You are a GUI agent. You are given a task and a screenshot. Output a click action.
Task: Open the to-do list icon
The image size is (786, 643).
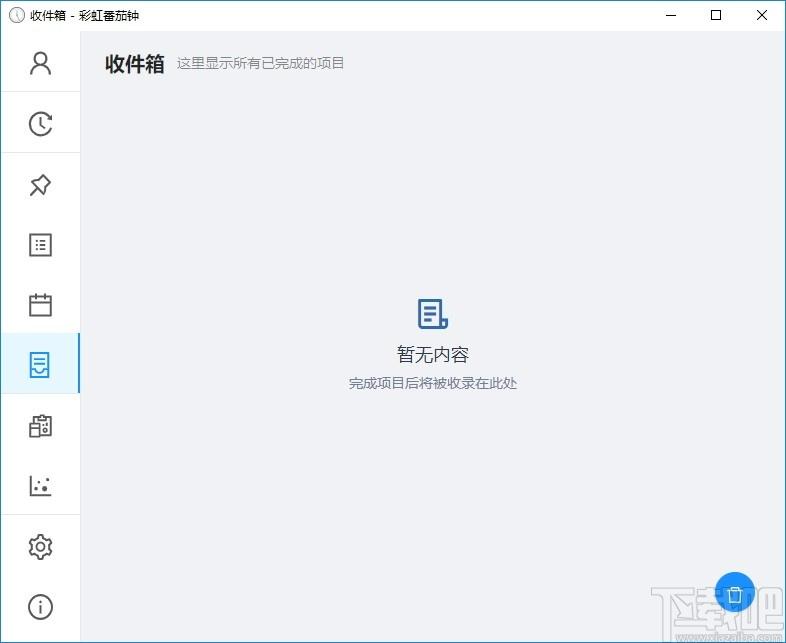[x=40, y=245]
